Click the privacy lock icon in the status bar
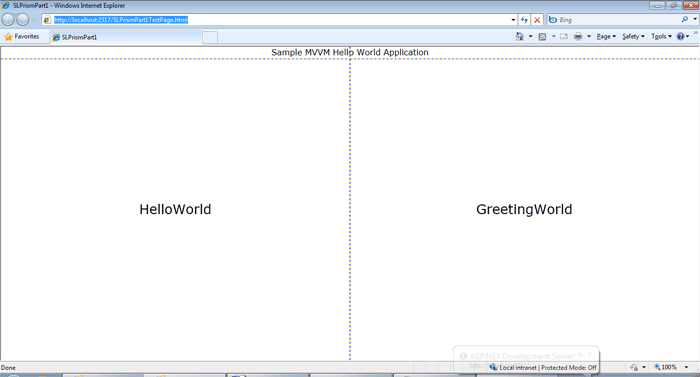This screenshot has height=377, width=700. pyautogui.click(x=634, y=367)
